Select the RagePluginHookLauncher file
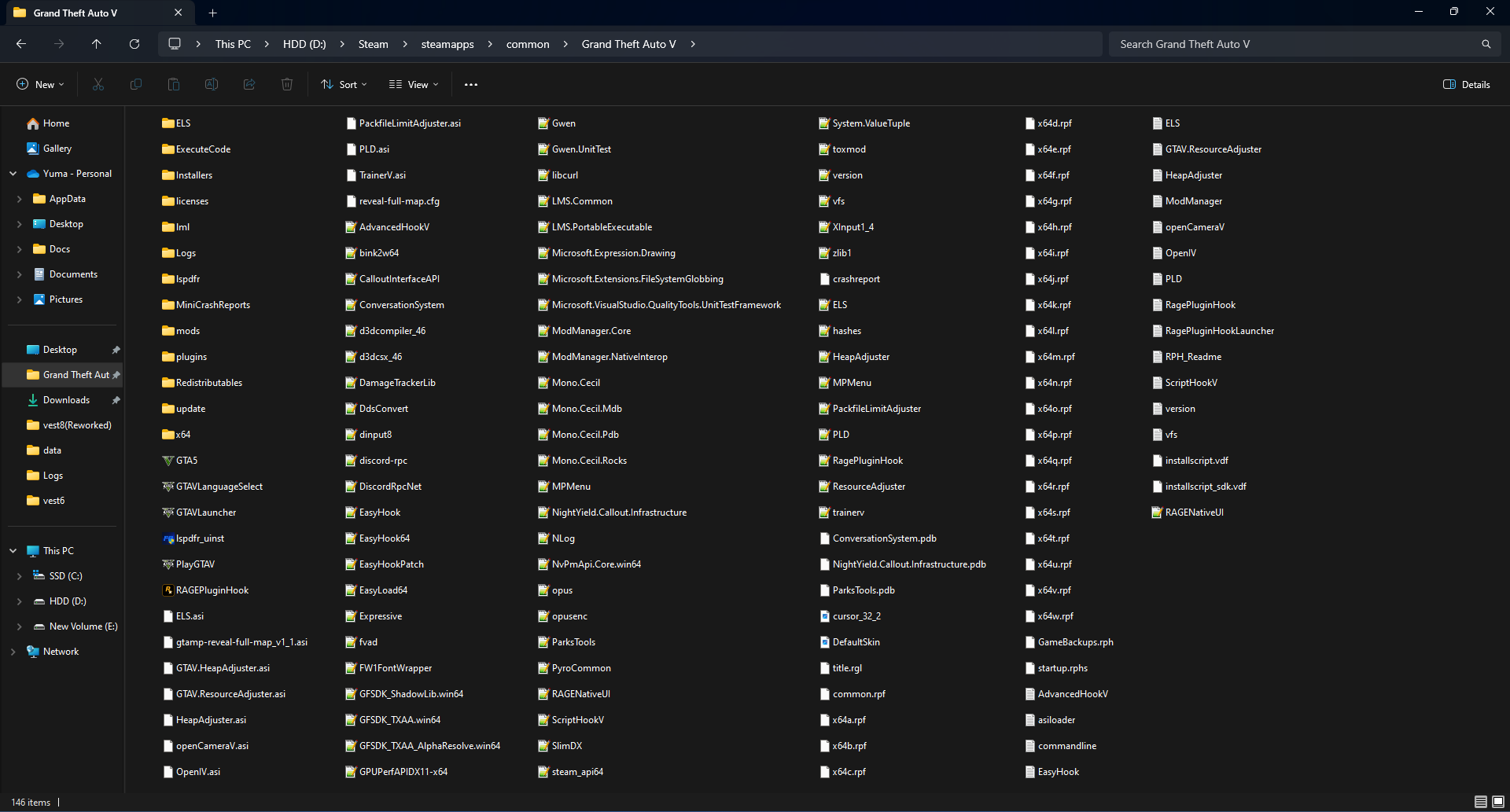Viewport: 1510px width, 812px height. coord(1214,331)
